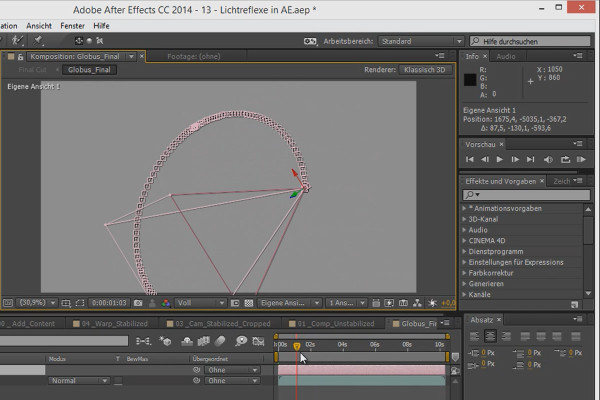
Task: Open the Fenster menu
Action: 72,26
